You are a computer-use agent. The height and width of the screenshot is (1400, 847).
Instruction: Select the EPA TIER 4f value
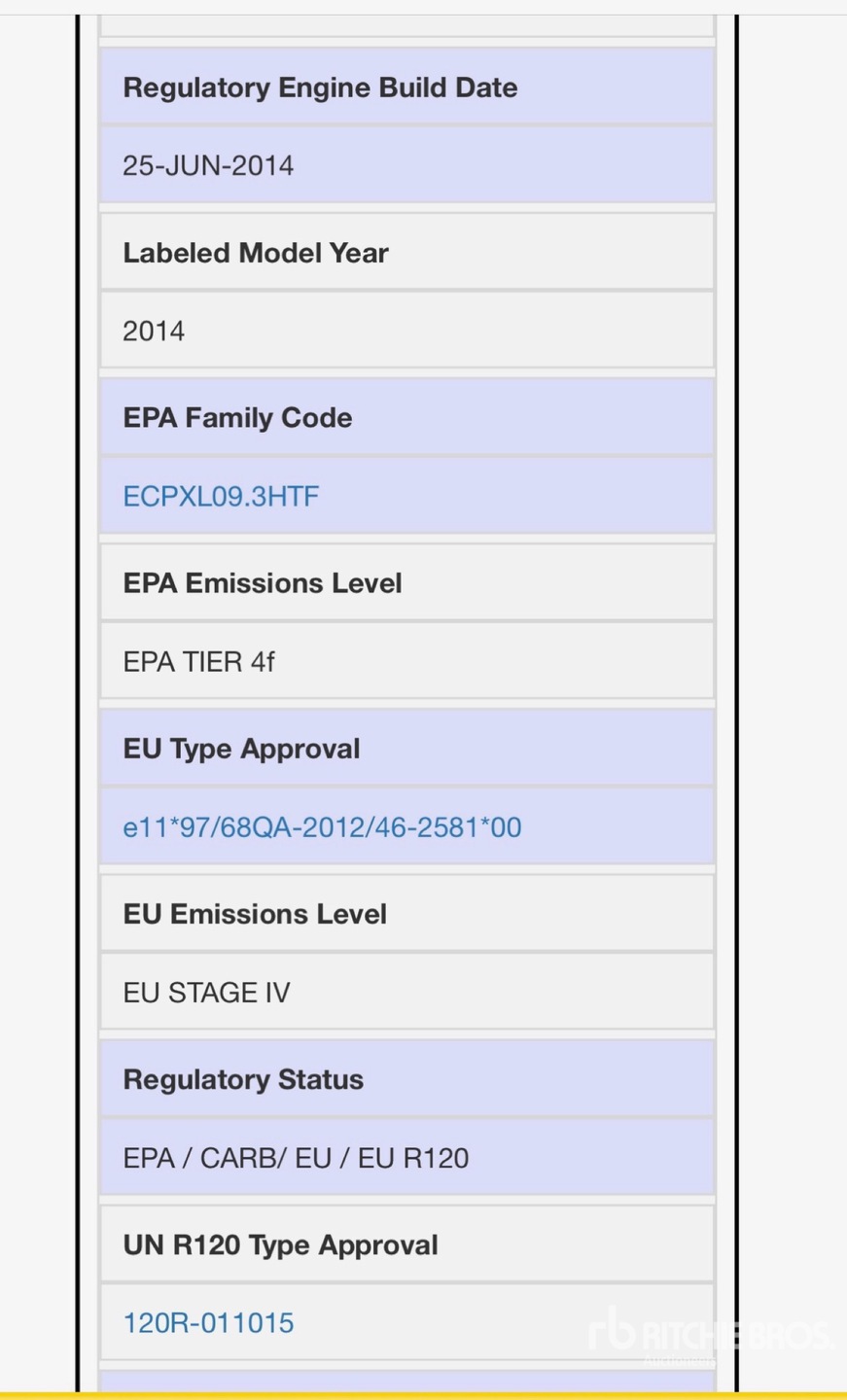tap(198, 662)
